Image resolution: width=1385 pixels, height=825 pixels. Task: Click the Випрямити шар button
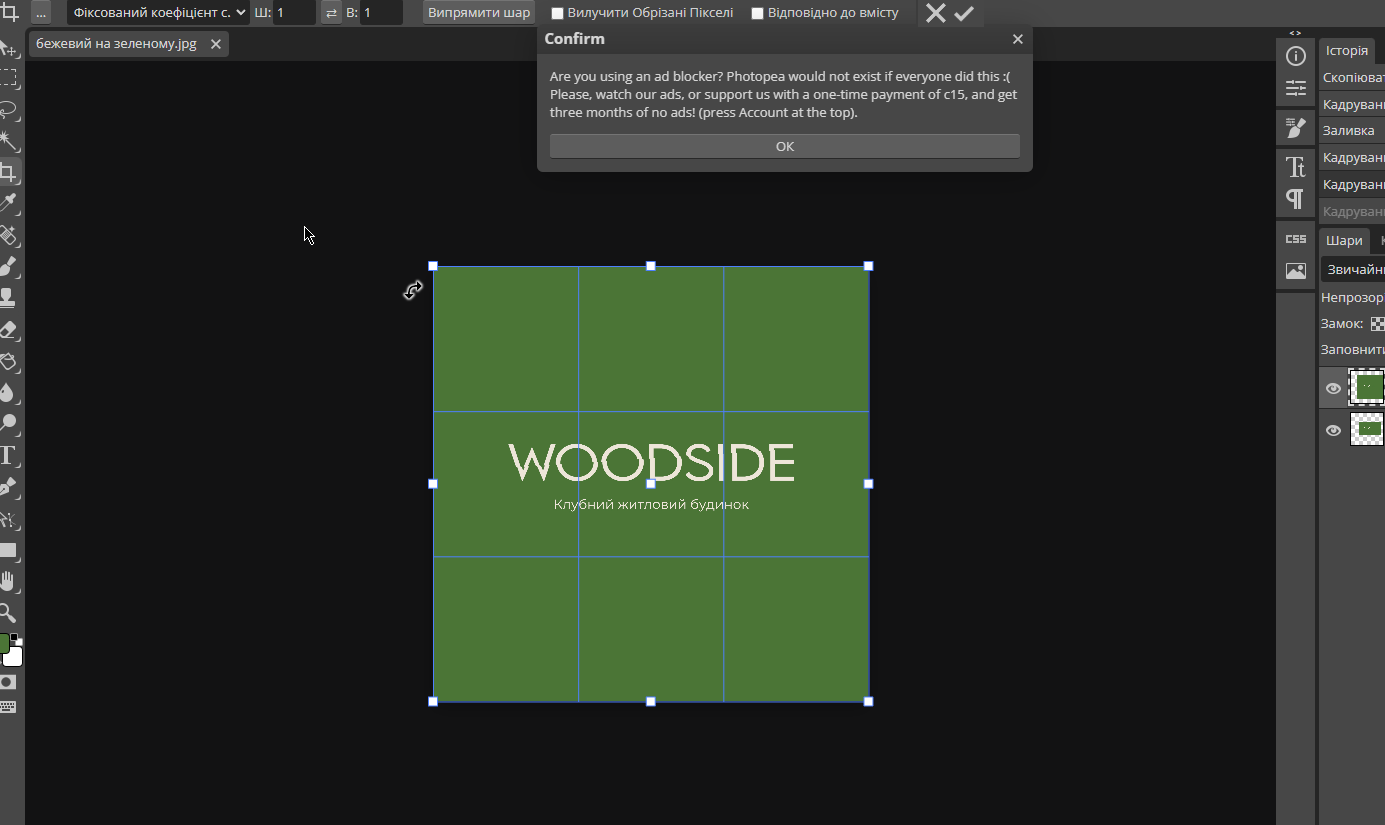click(x=479, y=13)
